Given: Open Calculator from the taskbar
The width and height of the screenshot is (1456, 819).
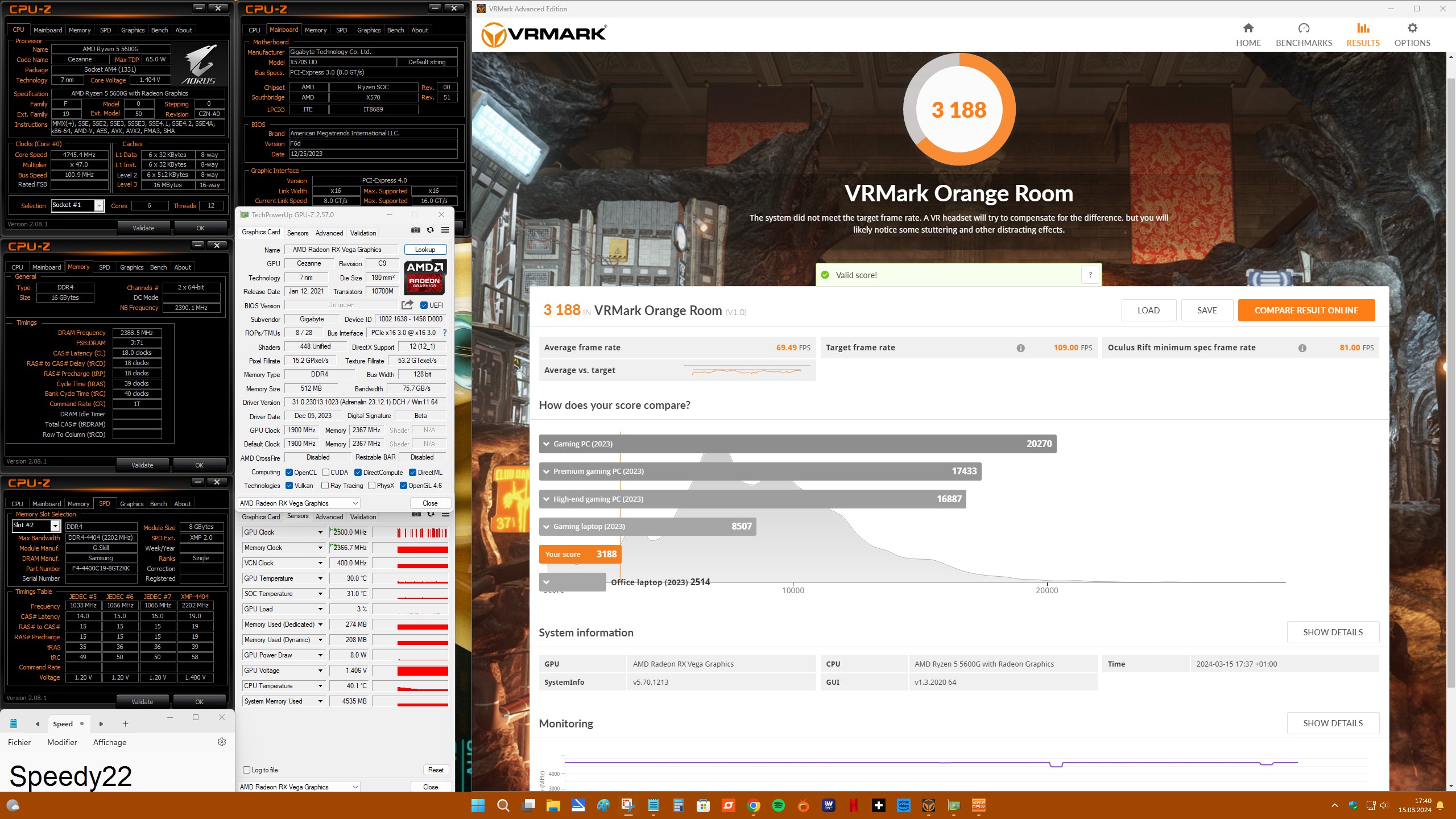Looking at the screenshot, I should (x=678, y=805).
